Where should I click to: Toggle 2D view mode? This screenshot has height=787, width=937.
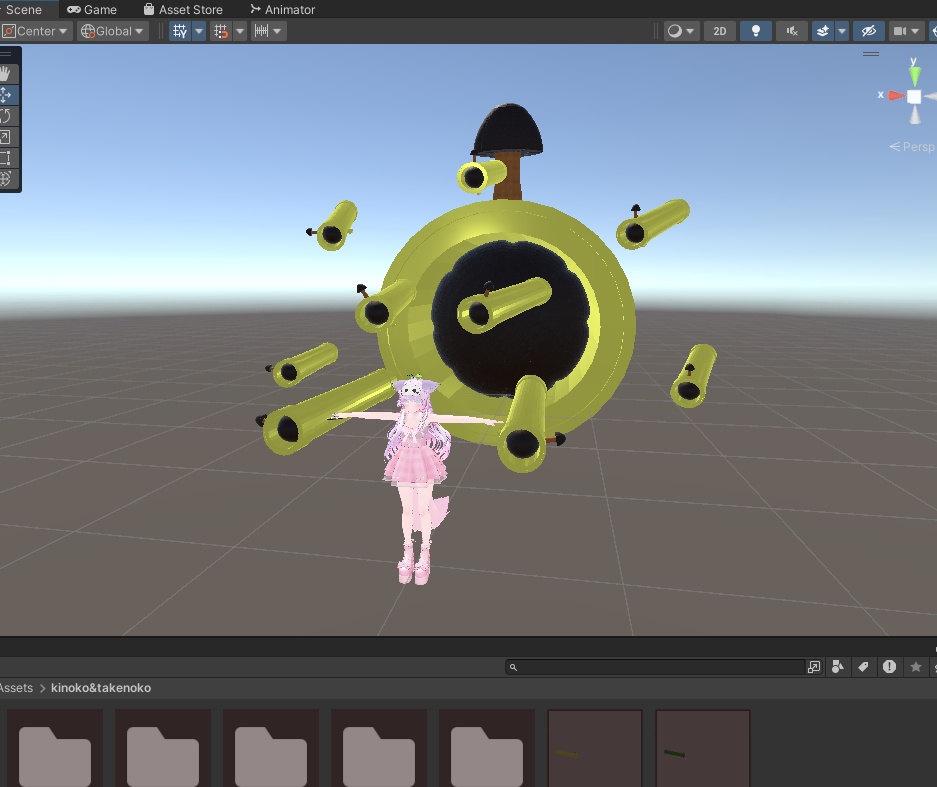tap(719, 31)
